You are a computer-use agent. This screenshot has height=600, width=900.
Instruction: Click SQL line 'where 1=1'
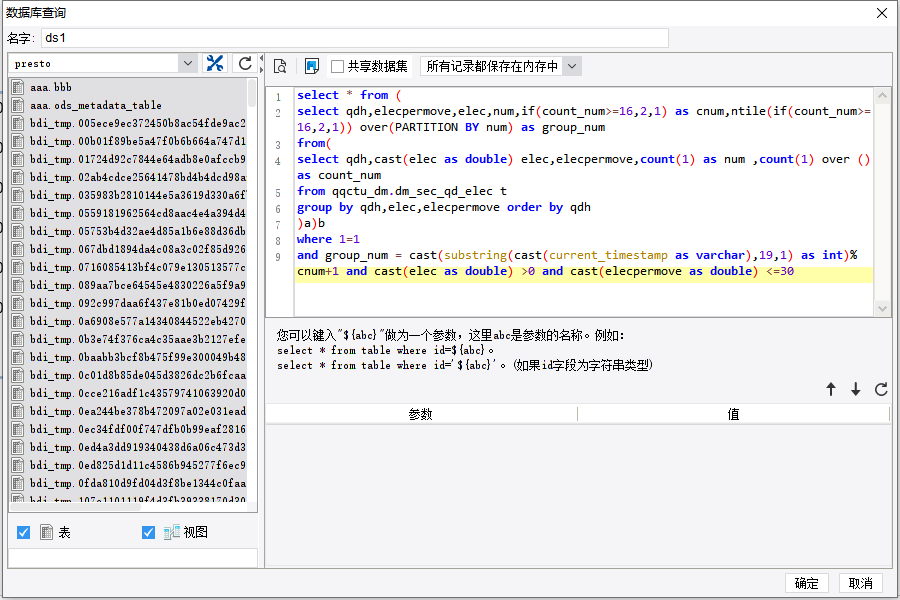pos(328,239)
